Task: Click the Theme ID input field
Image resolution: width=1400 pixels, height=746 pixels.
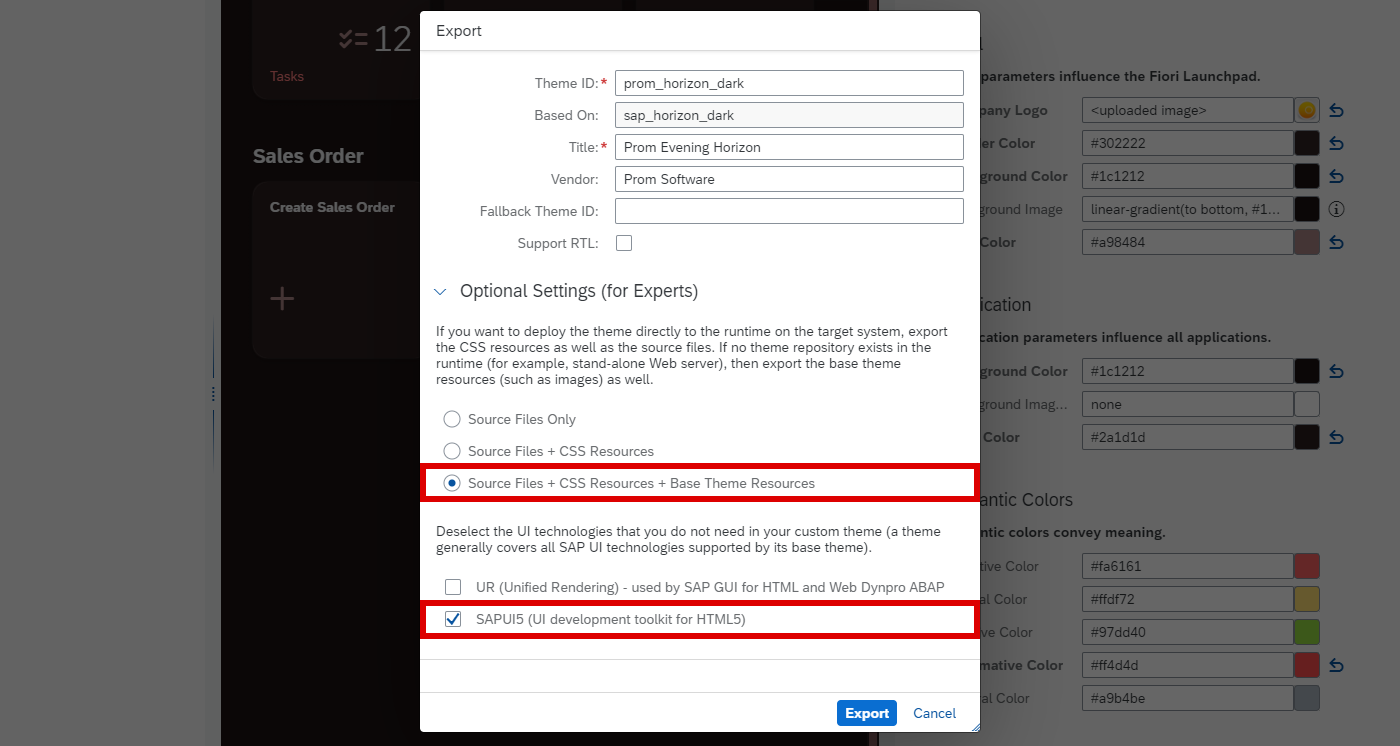Action: 789,83
